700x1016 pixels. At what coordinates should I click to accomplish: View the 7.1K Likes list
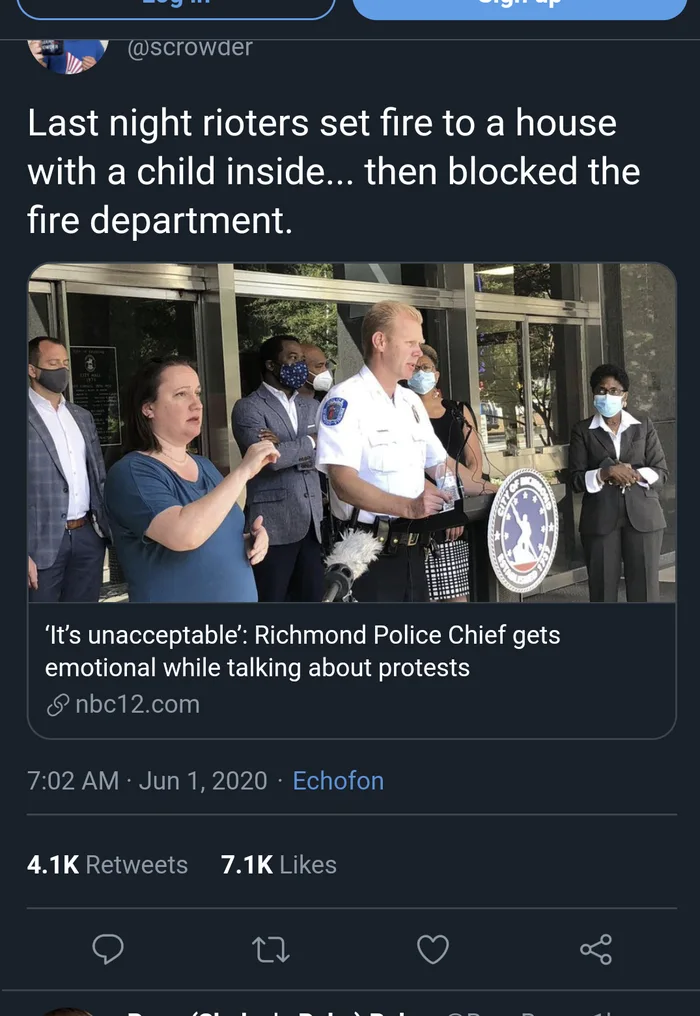pos(278,864)
